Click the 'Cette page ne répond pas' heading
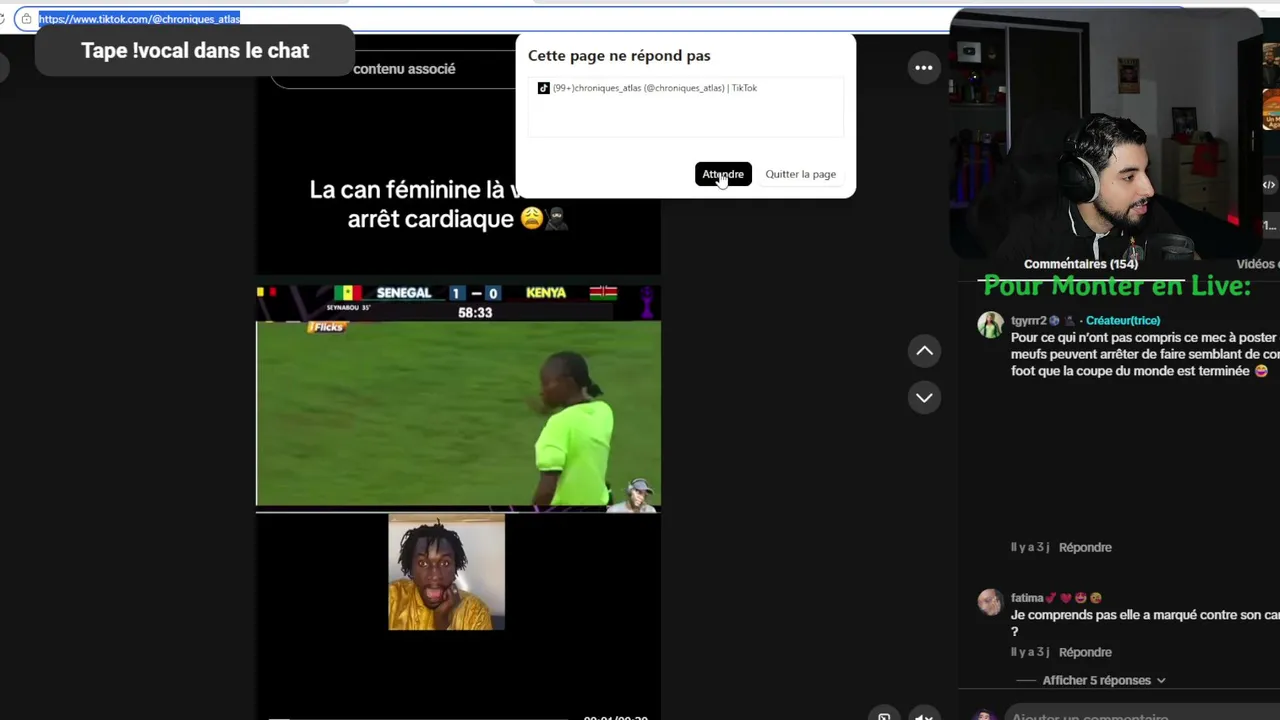1280x720 pixels. tap(619, 56)
